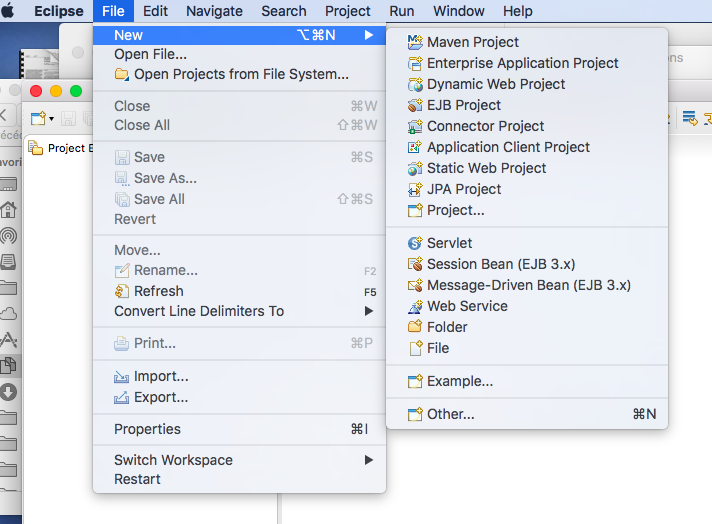Click the Refresh icon in File menu
Screen dimensions: 712x524
pos(122,291)
